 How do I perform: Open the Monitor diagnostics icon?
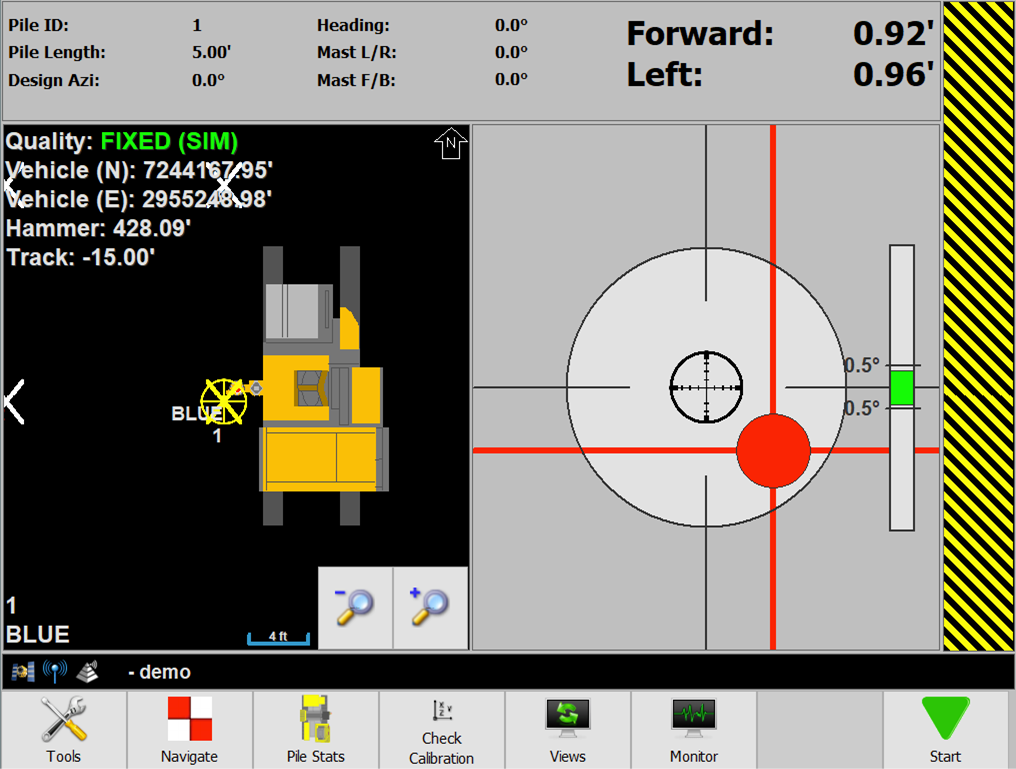tap(693, 716)
